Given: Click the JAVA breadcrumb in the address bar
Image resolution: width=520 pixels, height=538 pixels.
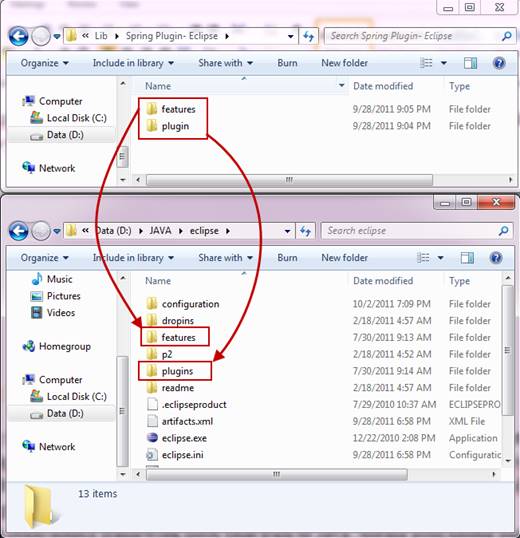Looking at the screenshot, I should tap(160, 231).
